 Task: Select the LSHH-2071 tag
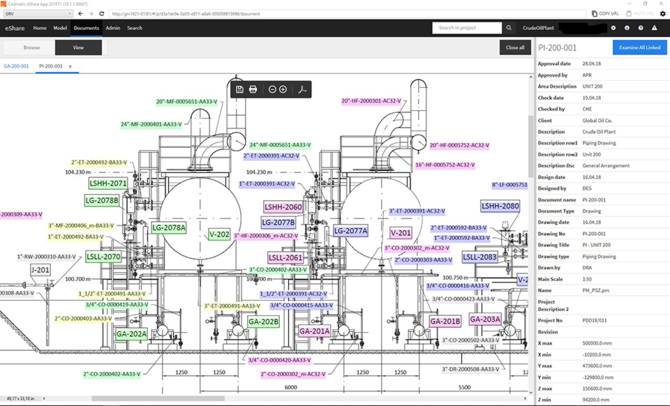coord(108,184)
